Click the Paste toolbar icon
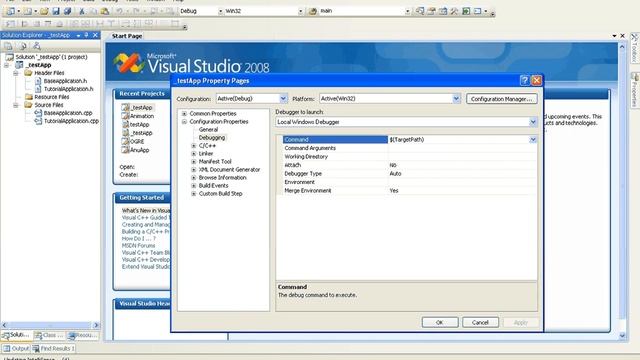Viewport: 640px width, 360px height. coord(105,11)
